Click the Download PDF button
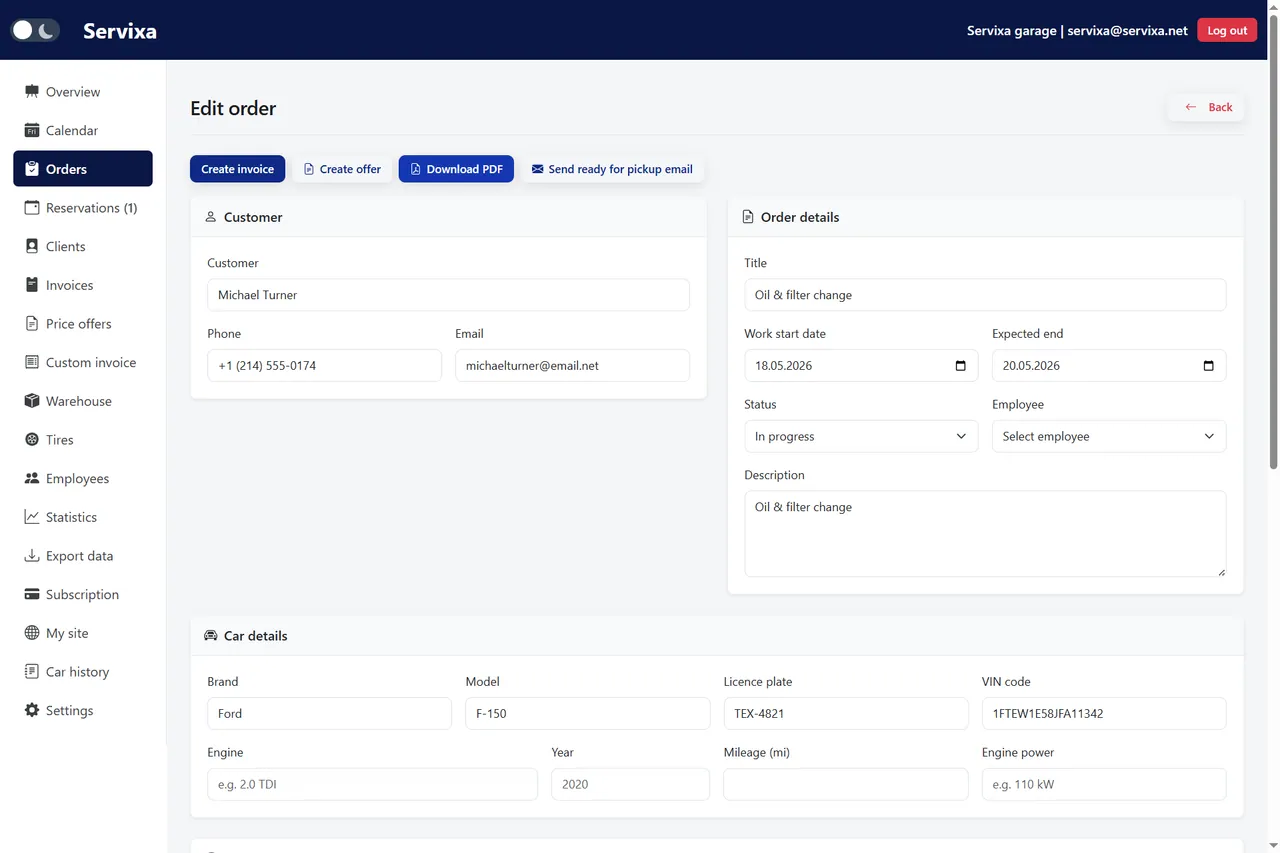 [x=456, y=169]
